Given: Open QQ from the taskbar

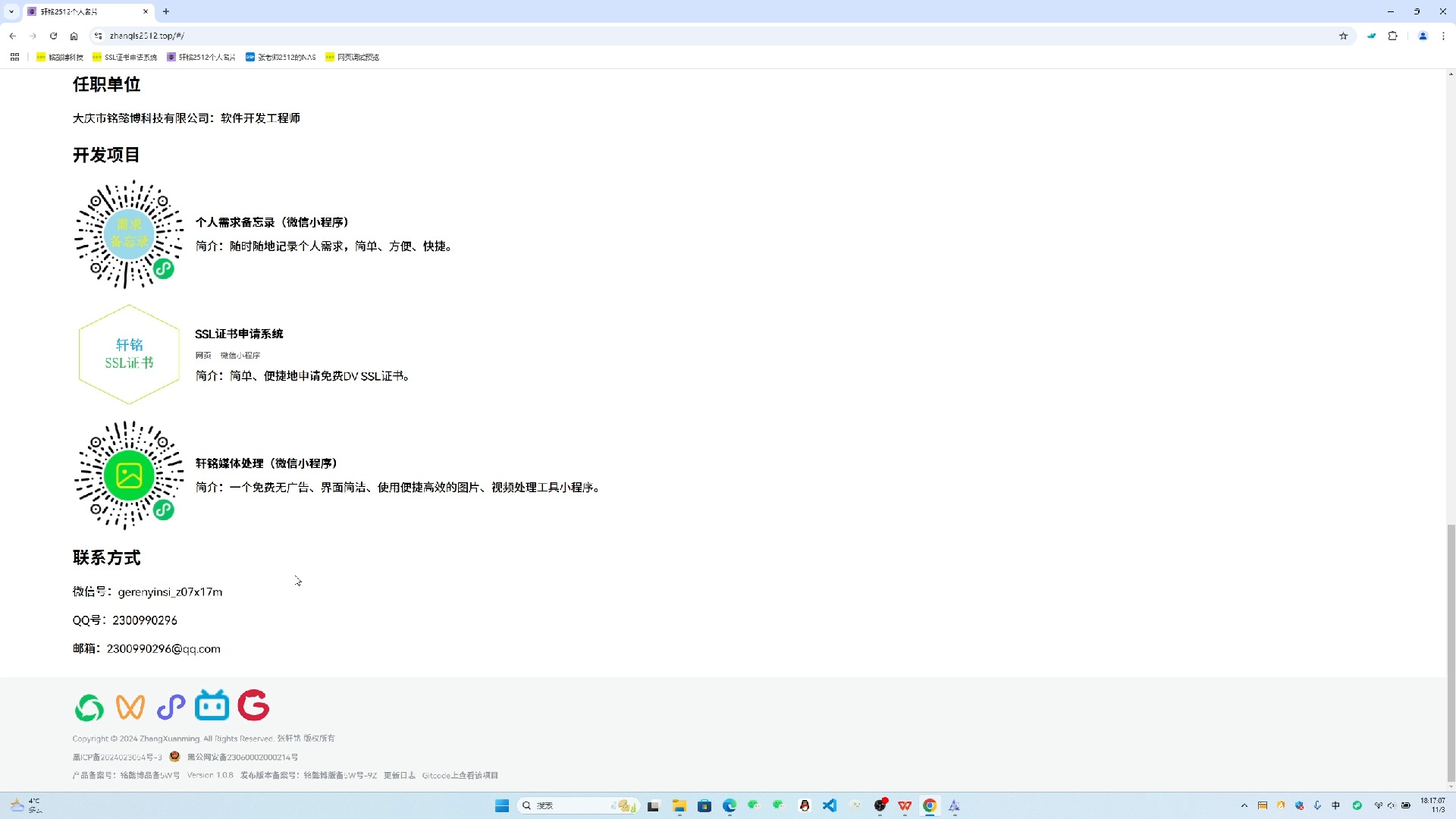Looking at the screenshot, I should pos(804,805).
